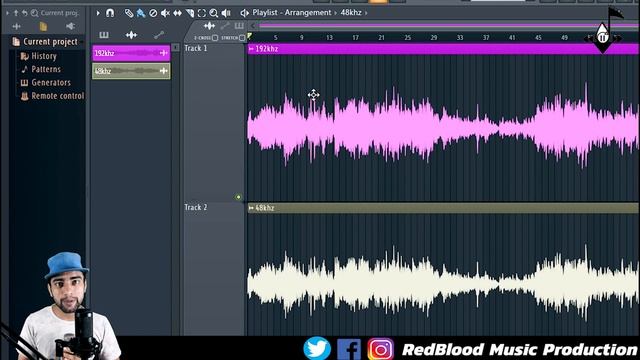Select the Paint brush tool
The width and height of the screenshot is (640, 360).
click(x=141, y=13)
